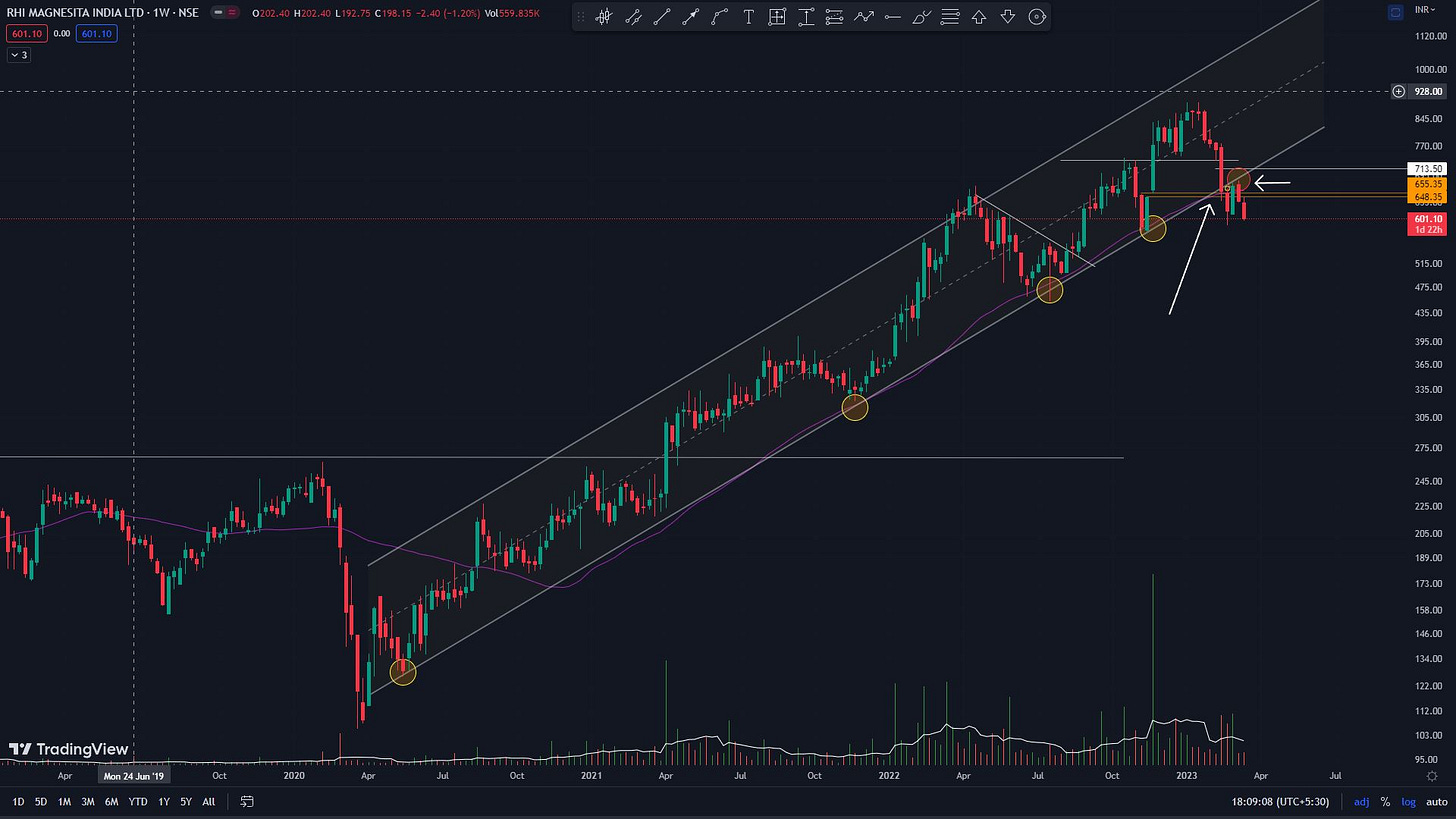Click the Vol 559.835K volume value
This screenshot has width=1456, height=819.
512,13
